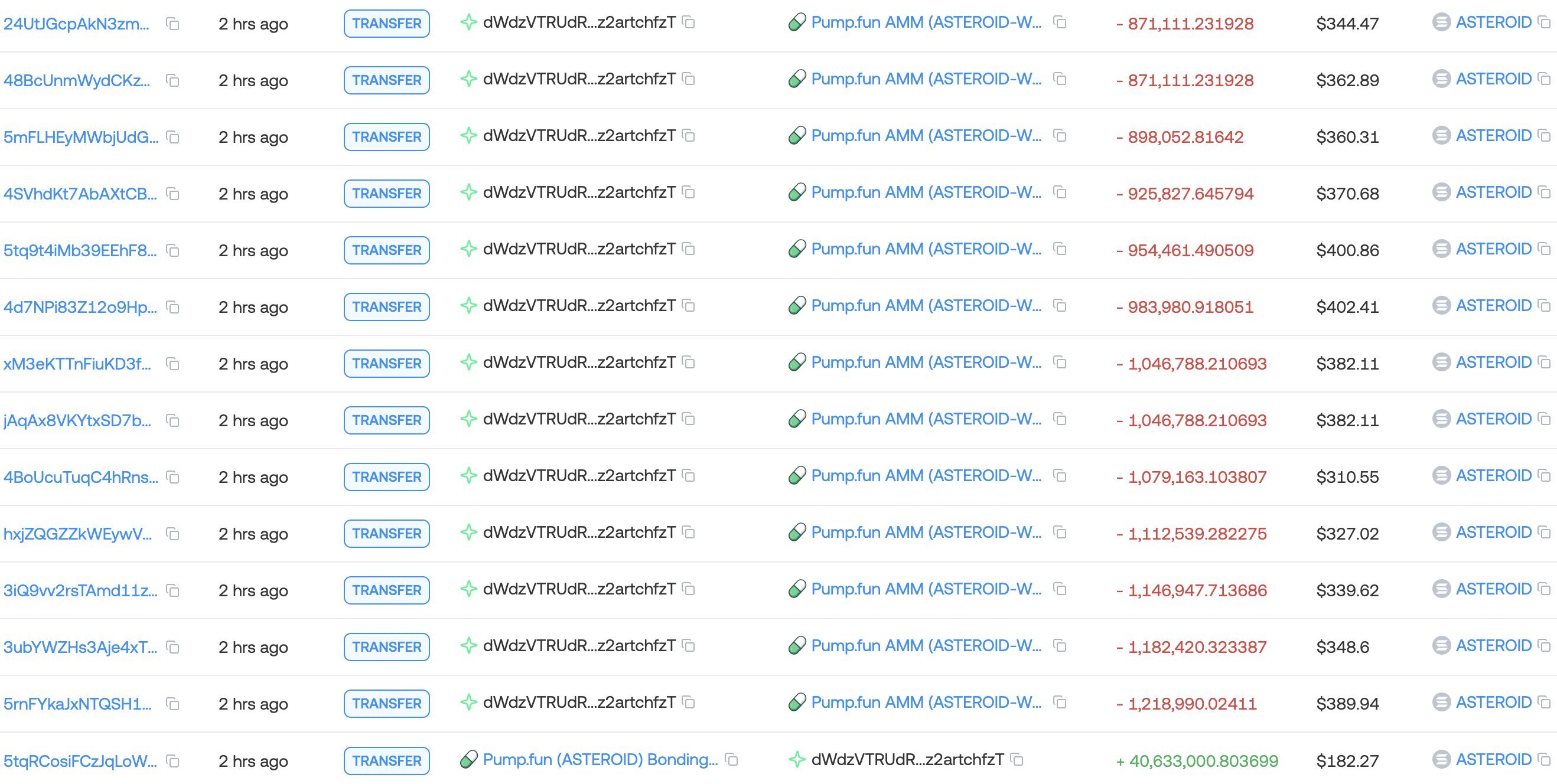The image size is (1557, 784).
Task: Select amount + 40,633,000.803699
Action: tap(1197, 761)
